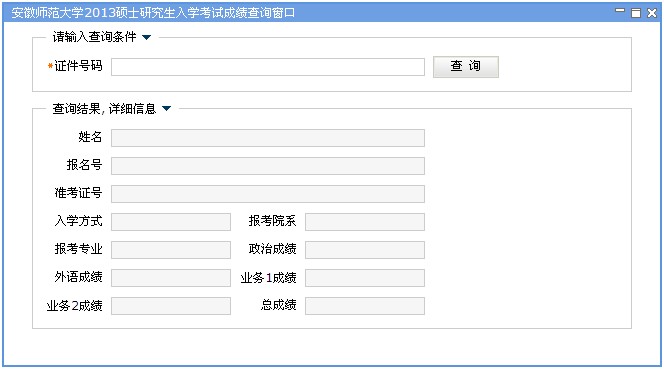
Task: Click the 政治成绩 result field
Action: coord(365,250)
